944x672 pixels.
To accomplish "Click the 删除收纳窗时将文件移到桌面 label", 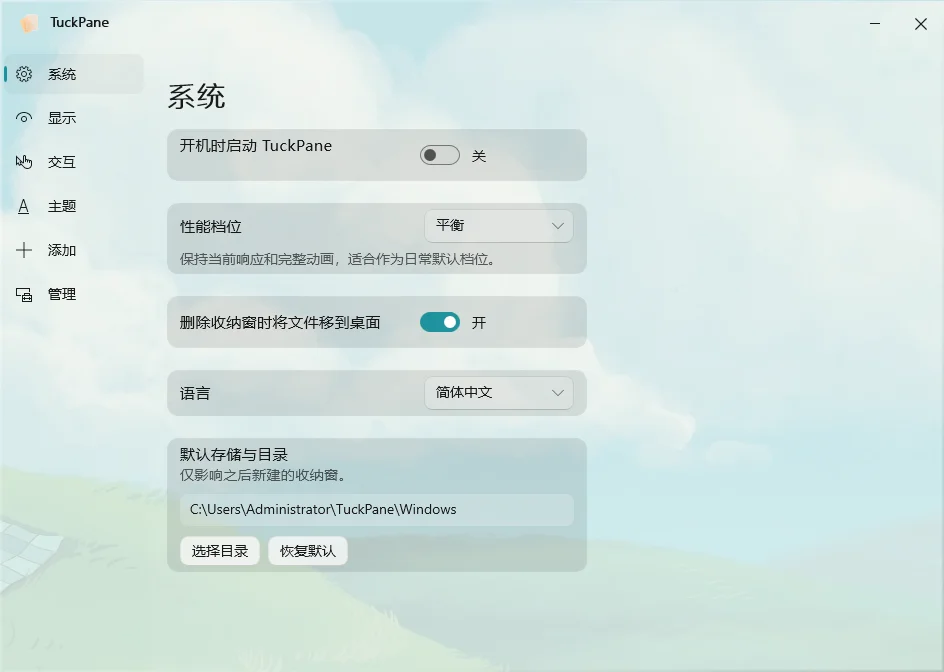I will pos(280,323).
